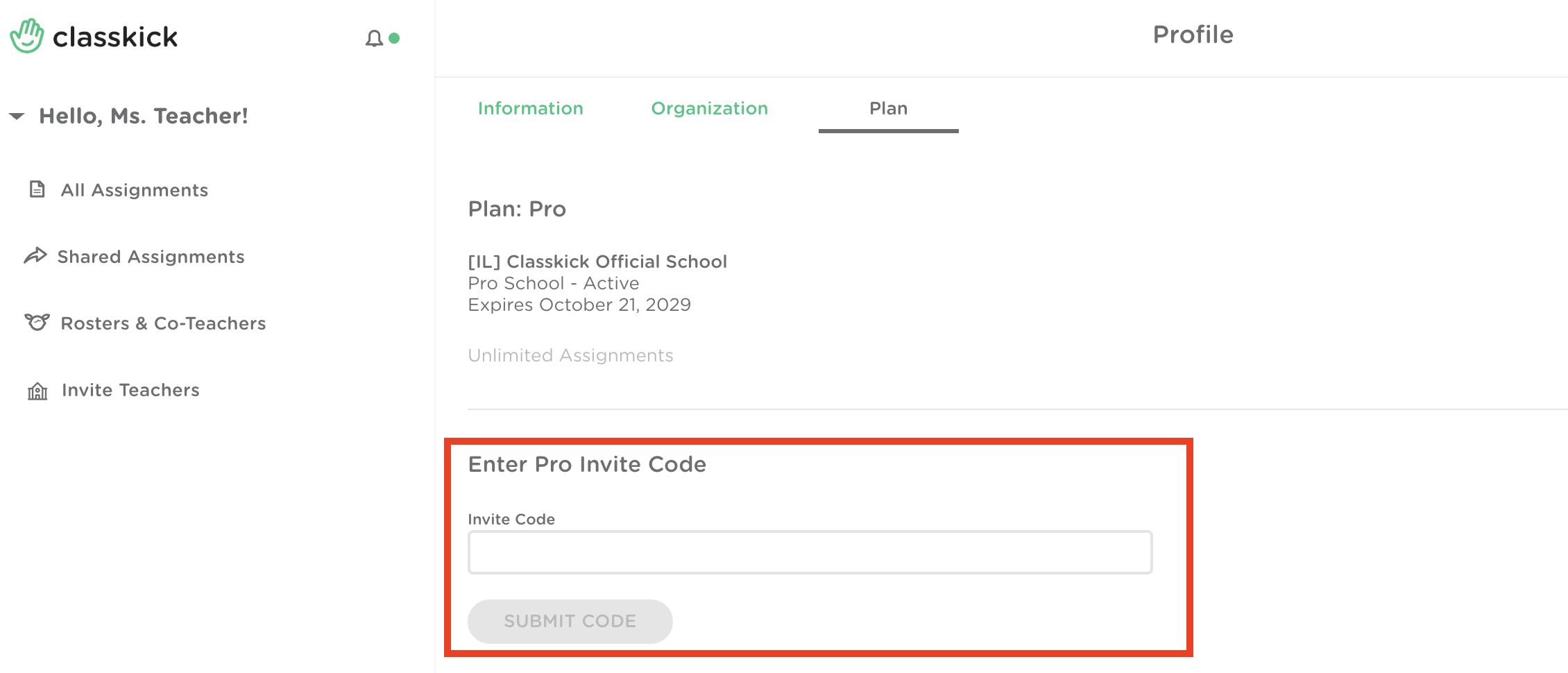Click the "Hello, Ms. Teacher!" greeting

pyautogui.click(x=143, y=116)
